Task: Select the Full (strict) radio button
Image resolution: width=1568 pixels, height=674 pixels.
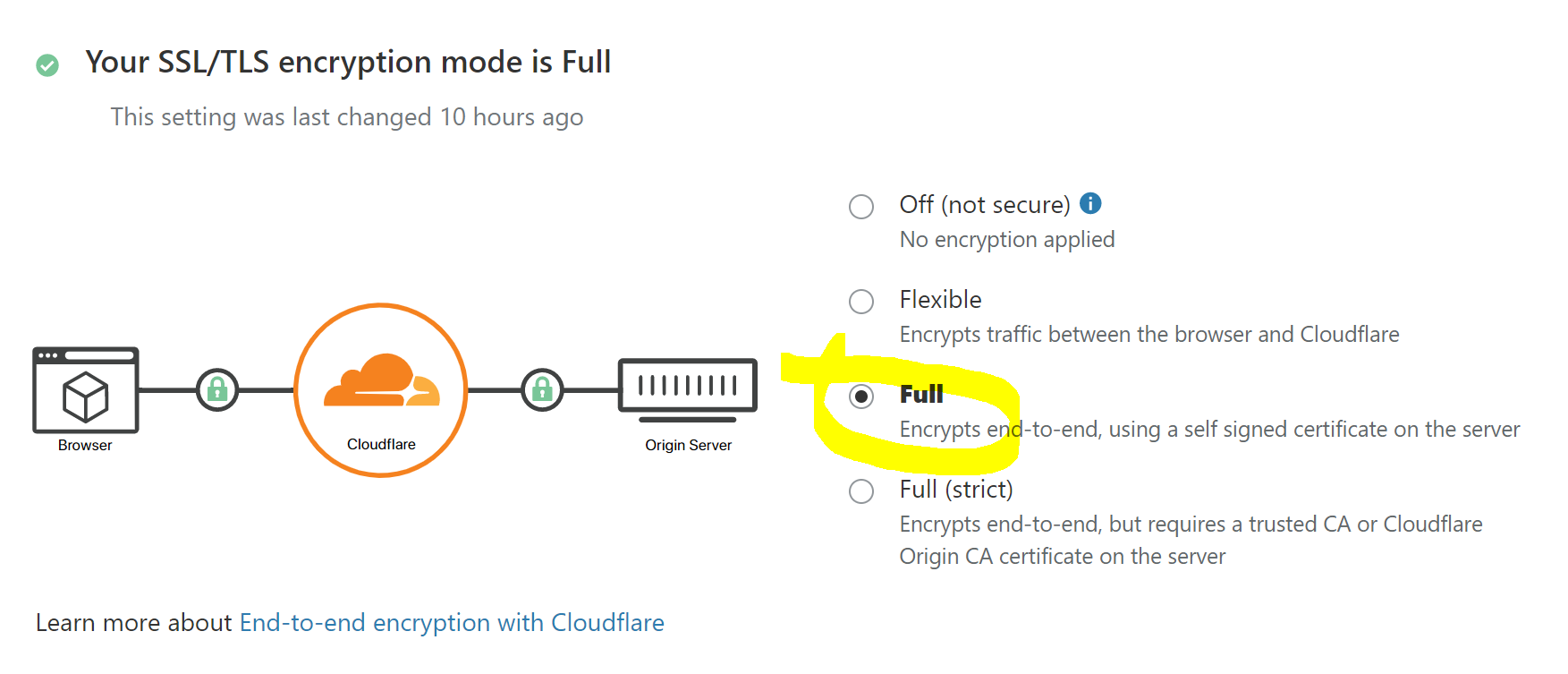Action: pos(861,491)
